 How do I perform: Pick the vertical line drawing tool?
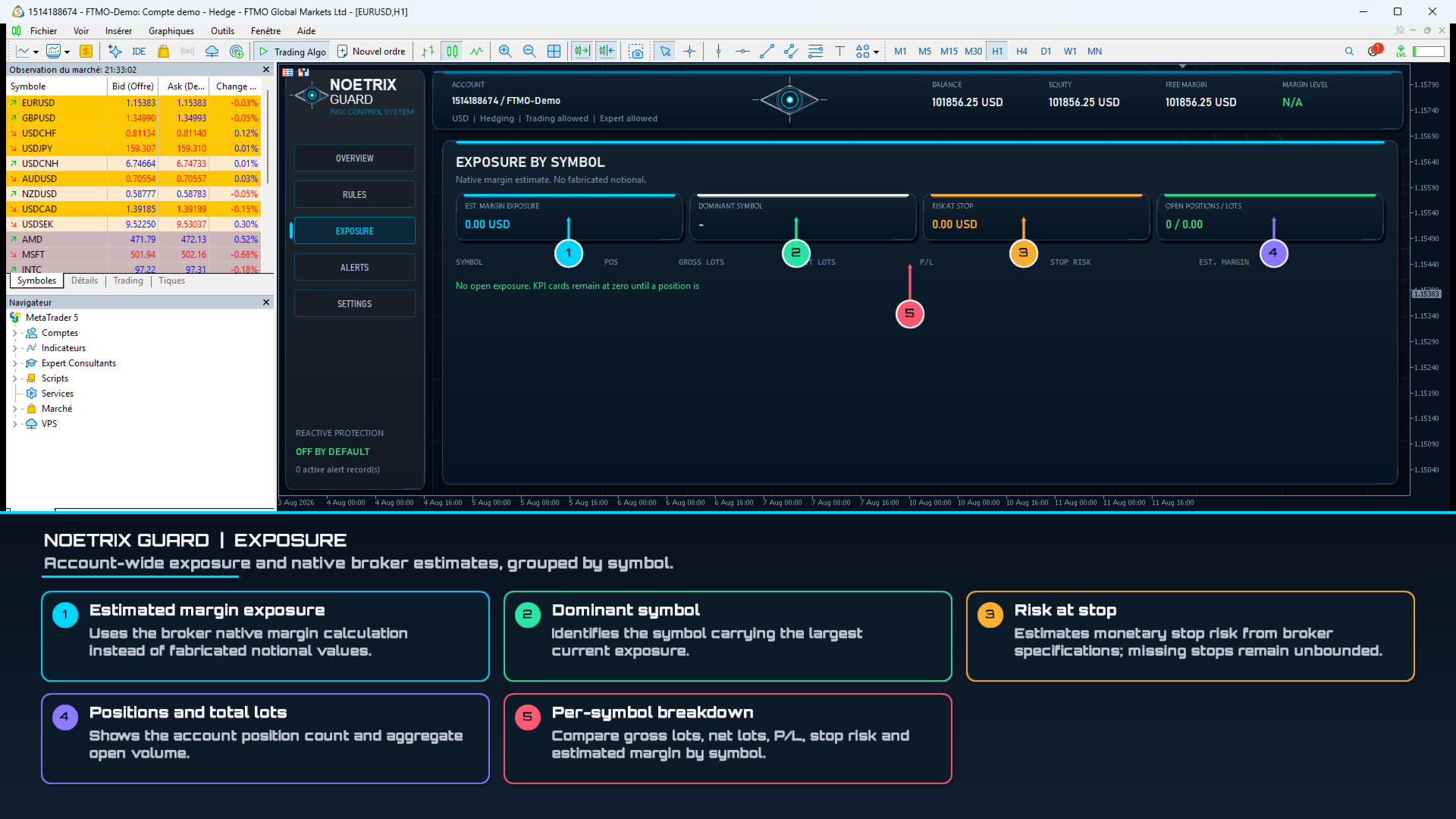pyautogui.click(x=718, y=52)
